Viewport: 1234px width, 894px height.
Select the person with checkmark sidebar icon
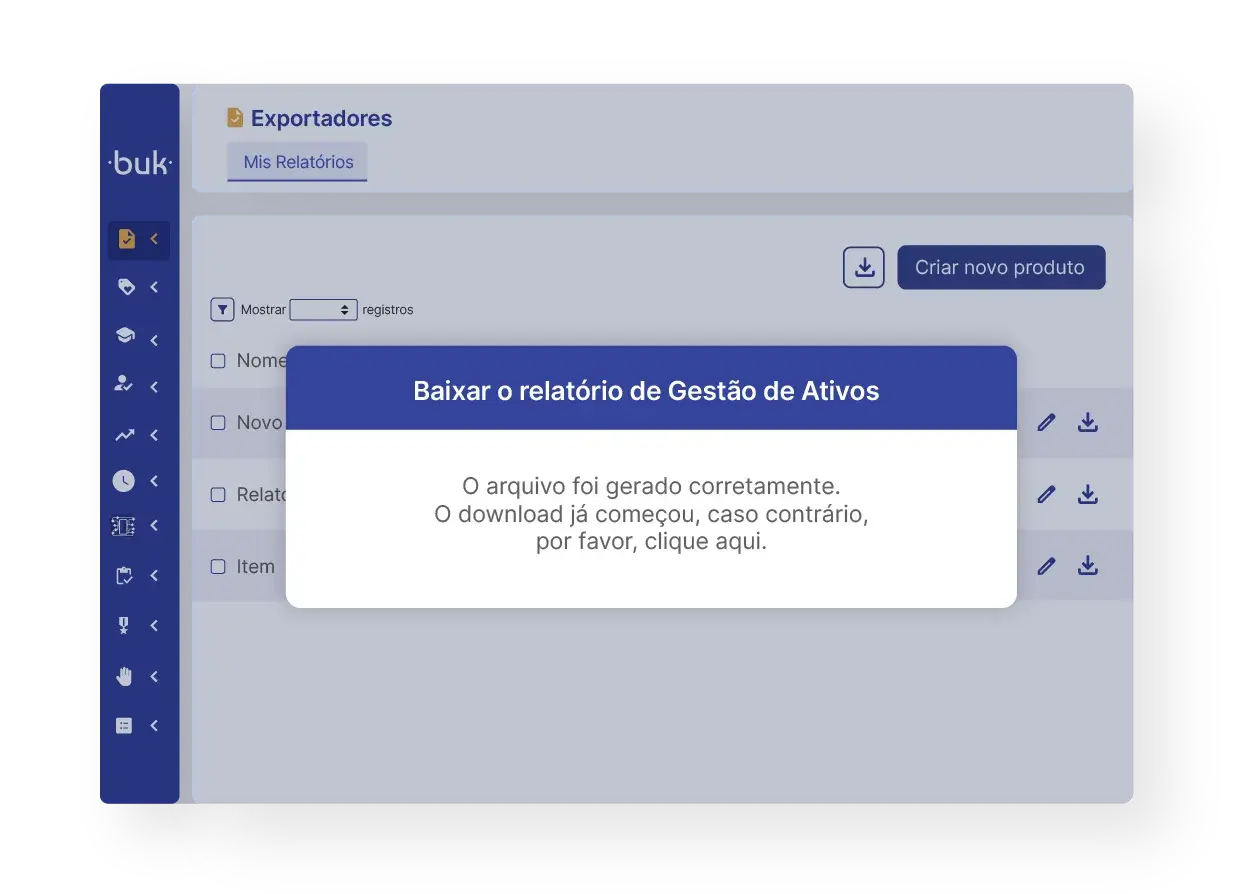click(124, 385)
